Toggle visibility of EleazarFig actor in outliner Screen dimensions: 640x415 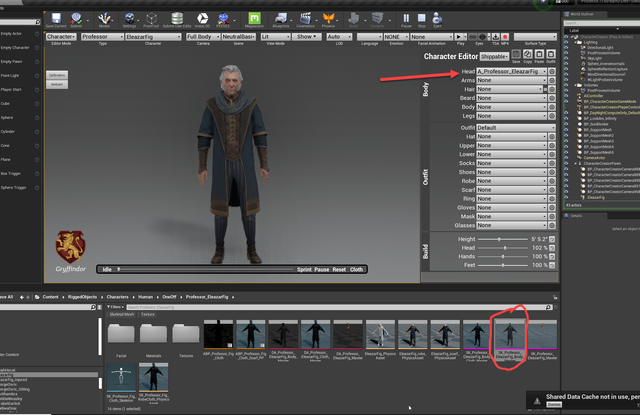(566, 198)
